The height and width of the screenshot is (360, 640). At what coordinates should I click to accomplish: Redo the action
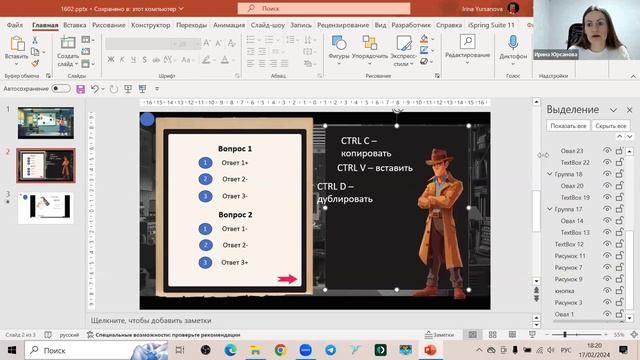(114, 89)
